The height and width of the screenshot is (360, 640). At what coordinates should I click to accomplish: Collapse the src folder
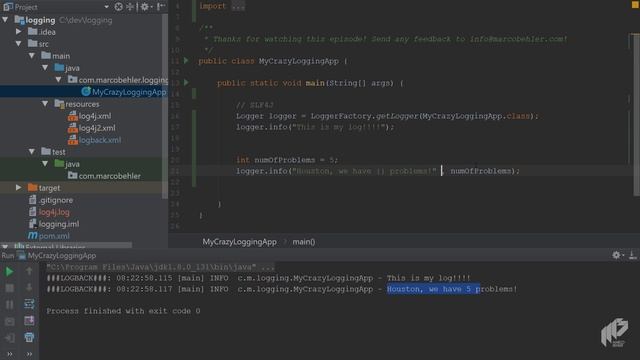(x=18, y=43)
